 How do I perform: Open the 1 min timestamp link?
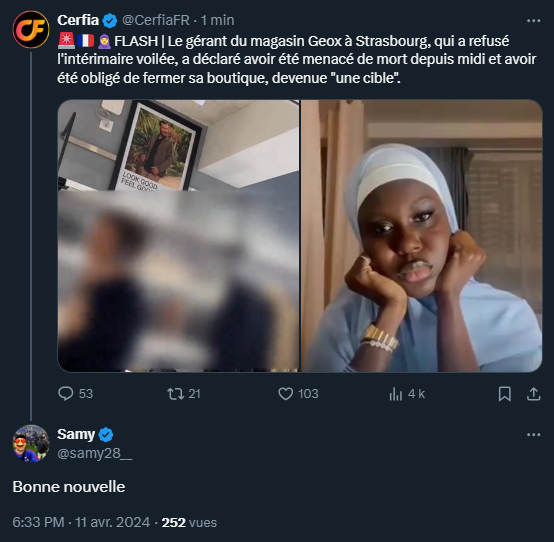217,20
